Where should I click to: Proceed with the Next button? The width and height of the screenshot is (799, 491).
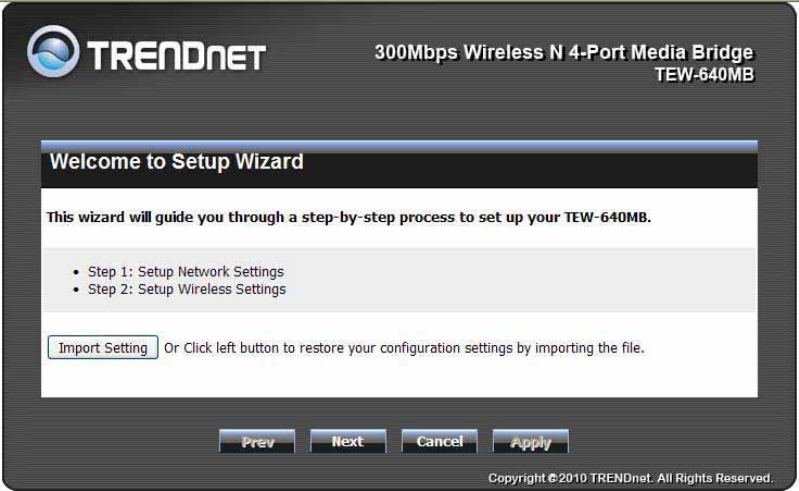[x=348, y=441]
